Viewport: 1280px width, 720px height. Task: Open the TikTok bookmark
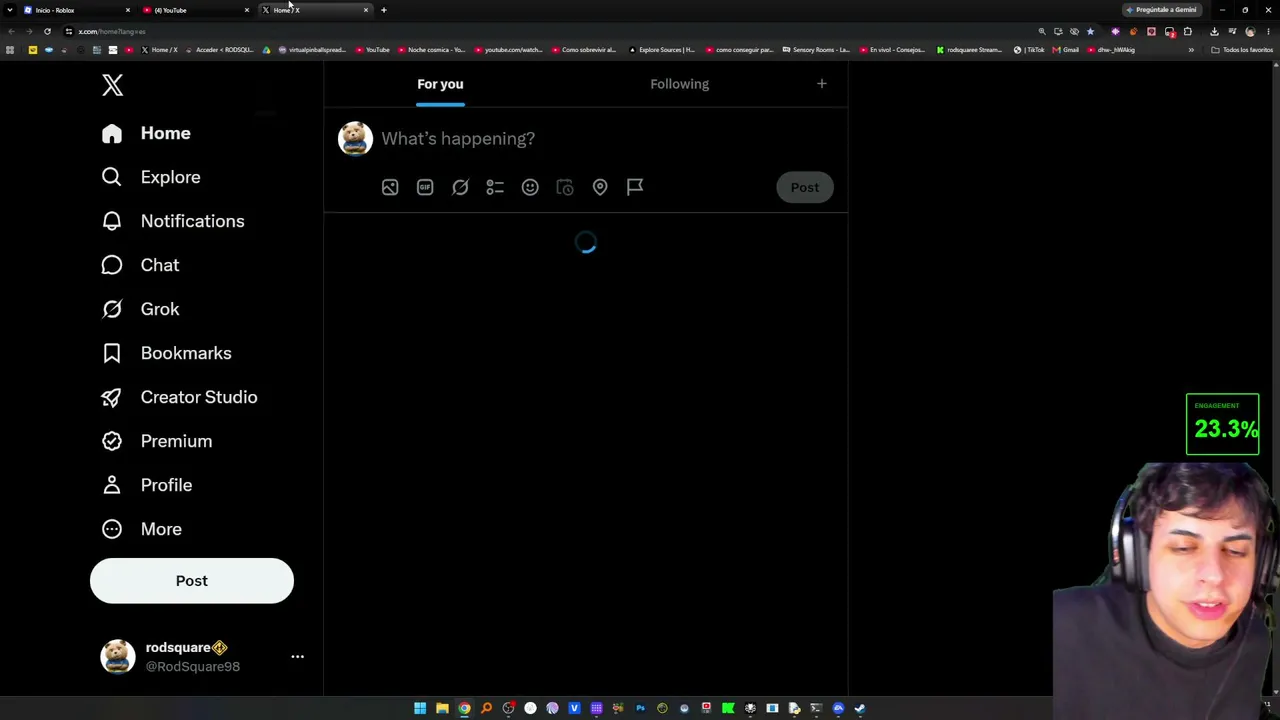pyautogui.click(x=1029, y=50)
